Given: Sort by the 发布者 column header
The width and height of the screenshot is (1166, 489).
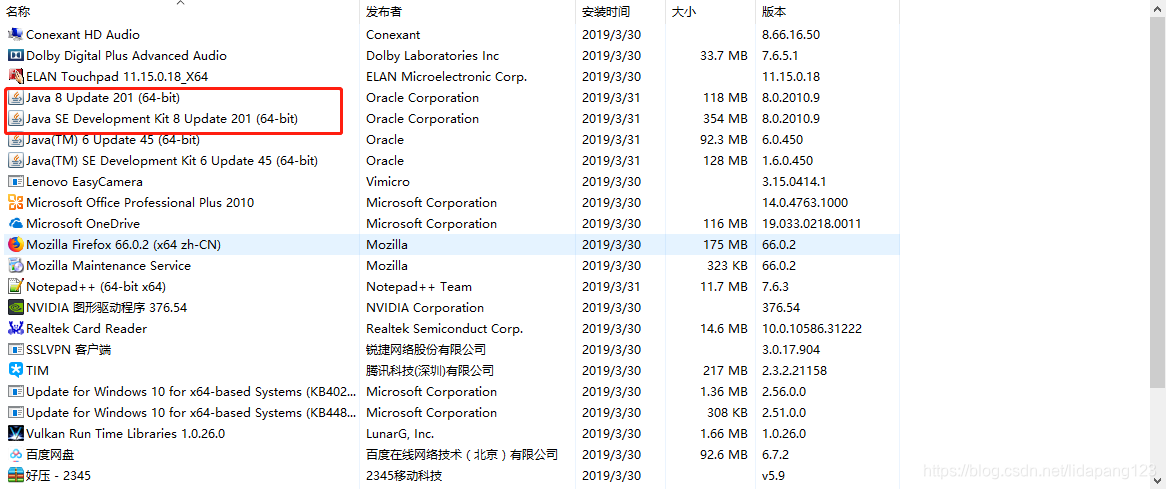Looking at the screenshot, I should 384,12.
